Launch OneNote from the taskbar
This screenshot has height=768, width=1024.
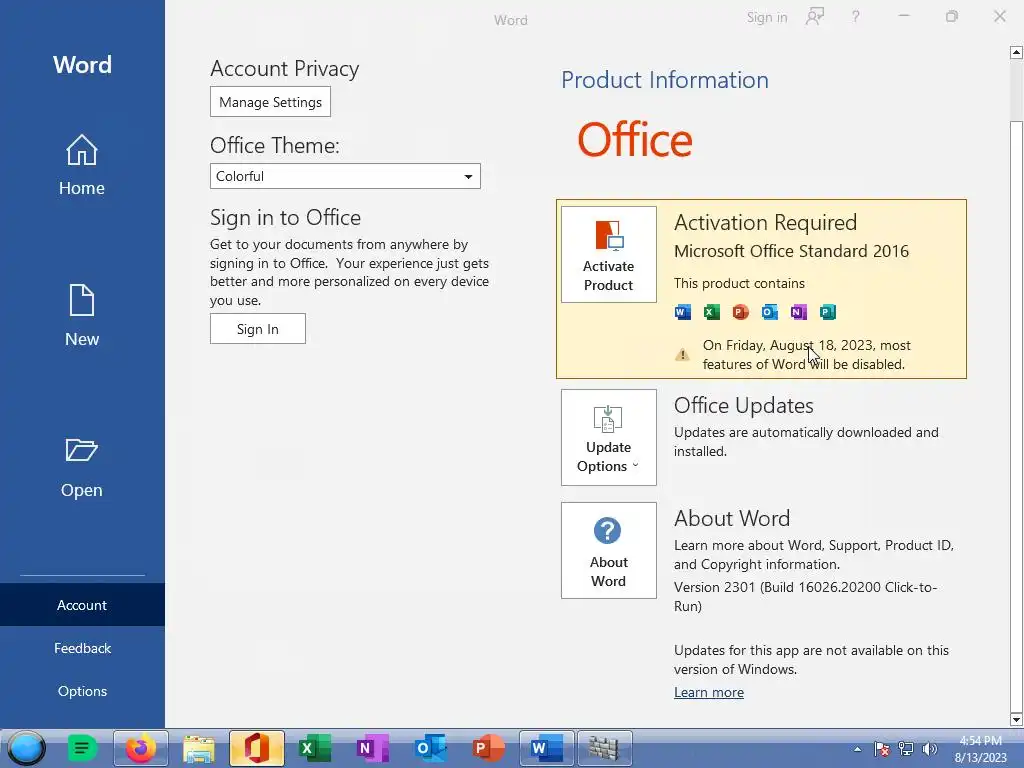(372, 748)
